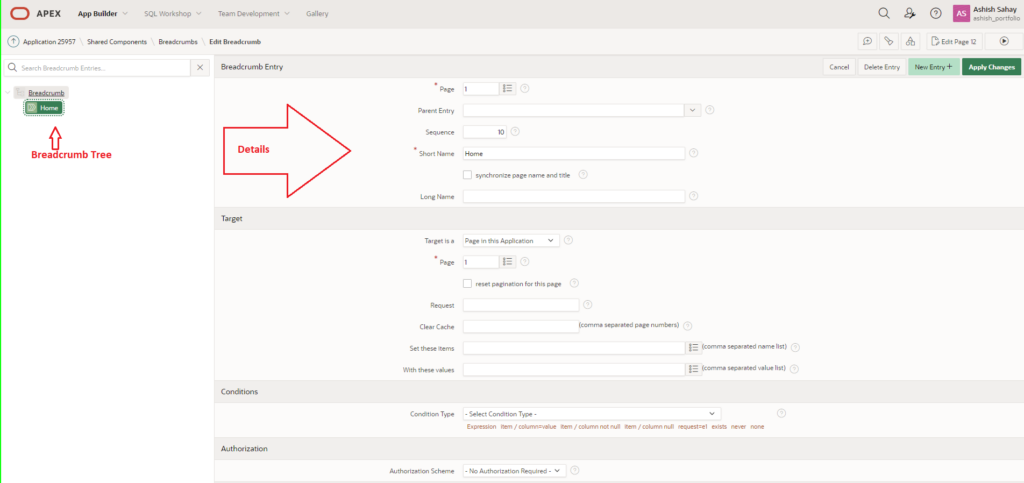
Task: Collapse the Breadcrumb tree node
Action: click(10, 93)
